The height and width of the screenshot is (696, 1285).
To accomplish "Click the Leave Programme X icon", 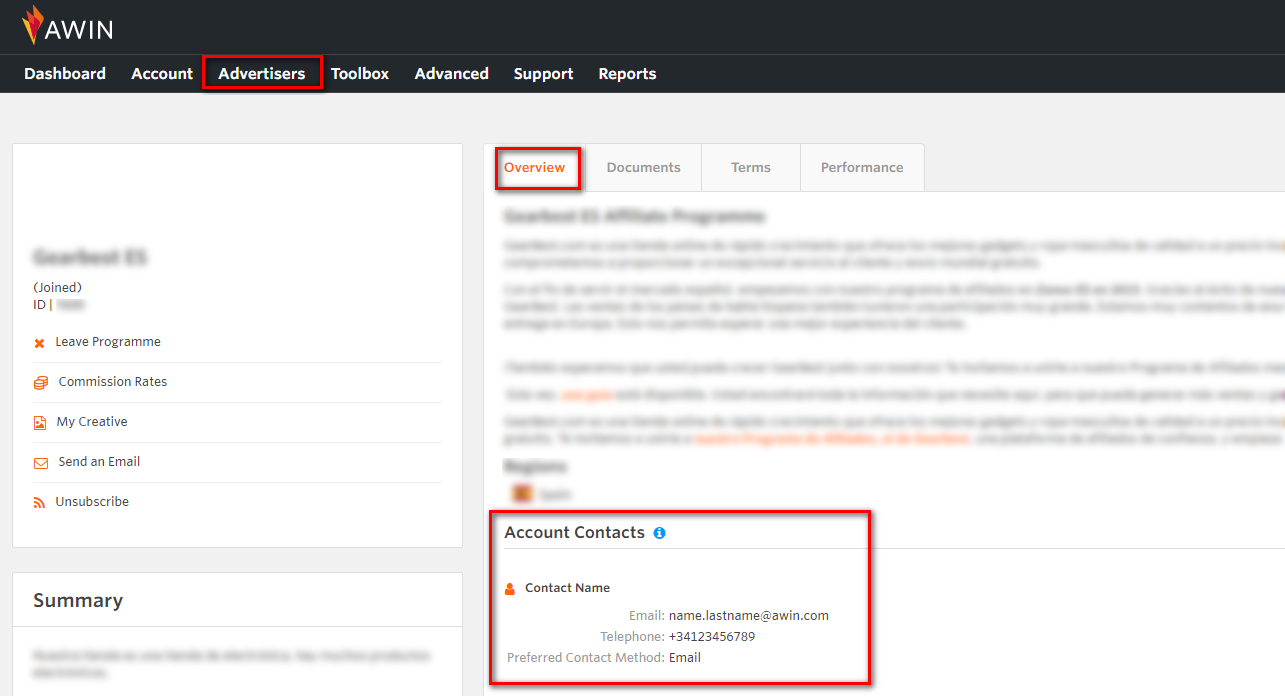I will click(x=38, y=341).
